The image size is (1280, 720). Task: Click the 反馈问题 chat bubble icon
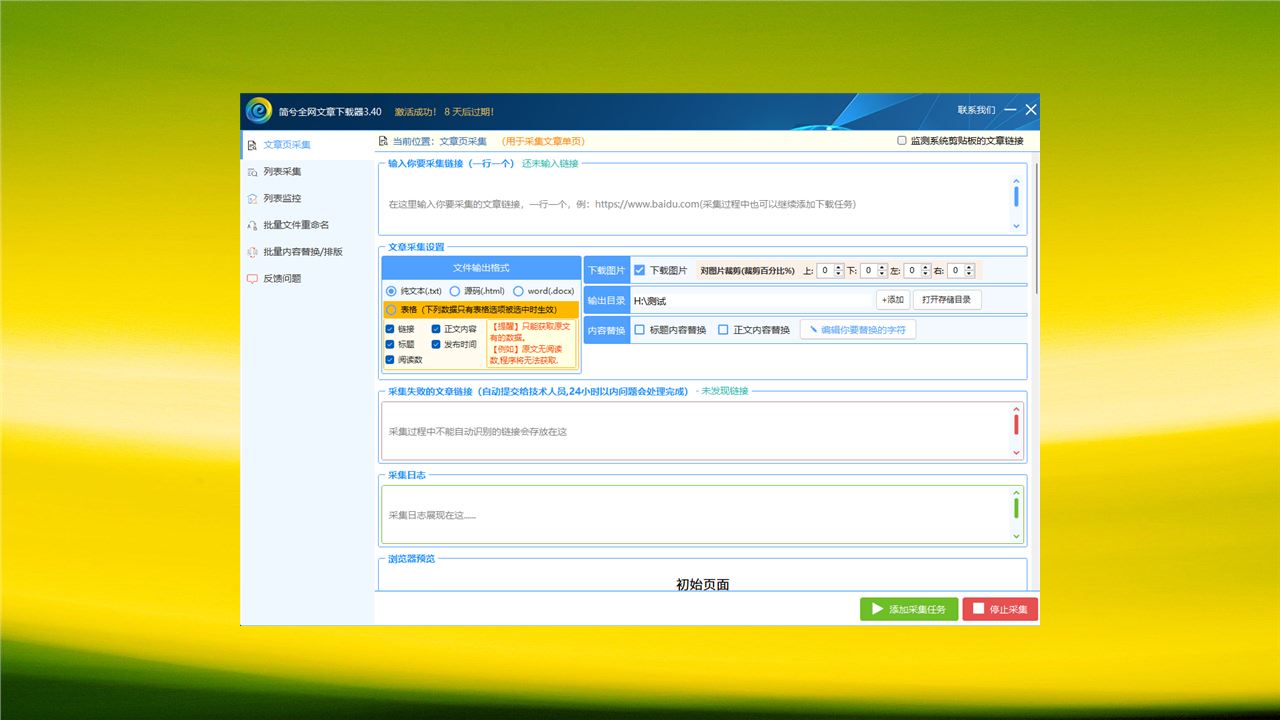click(252, 279)
